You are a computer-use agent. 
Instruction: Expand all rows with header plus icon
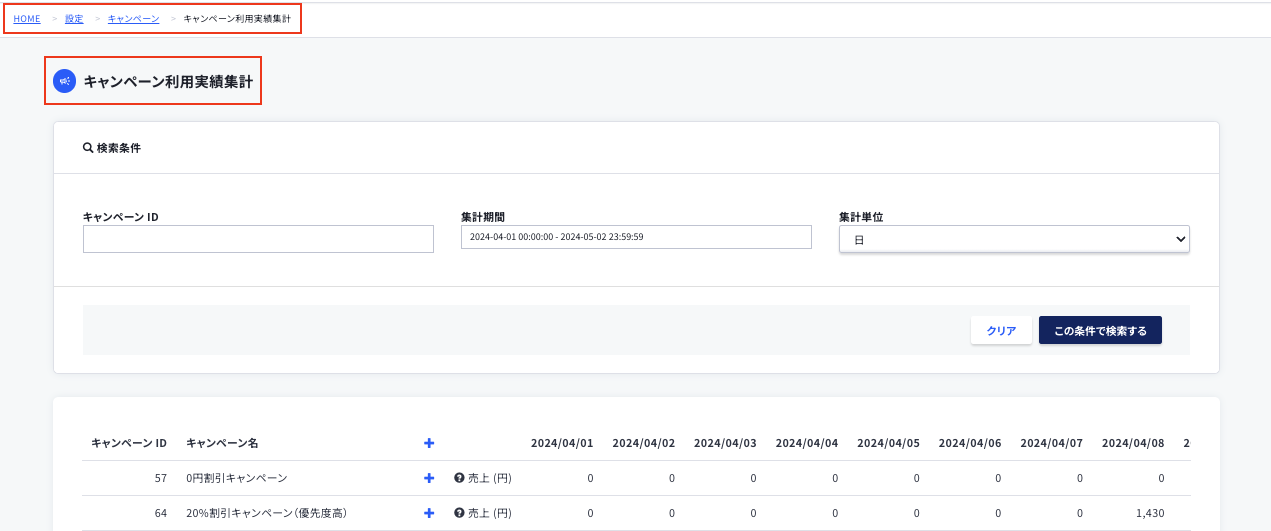pyautogui.click(x=429, y=443)
